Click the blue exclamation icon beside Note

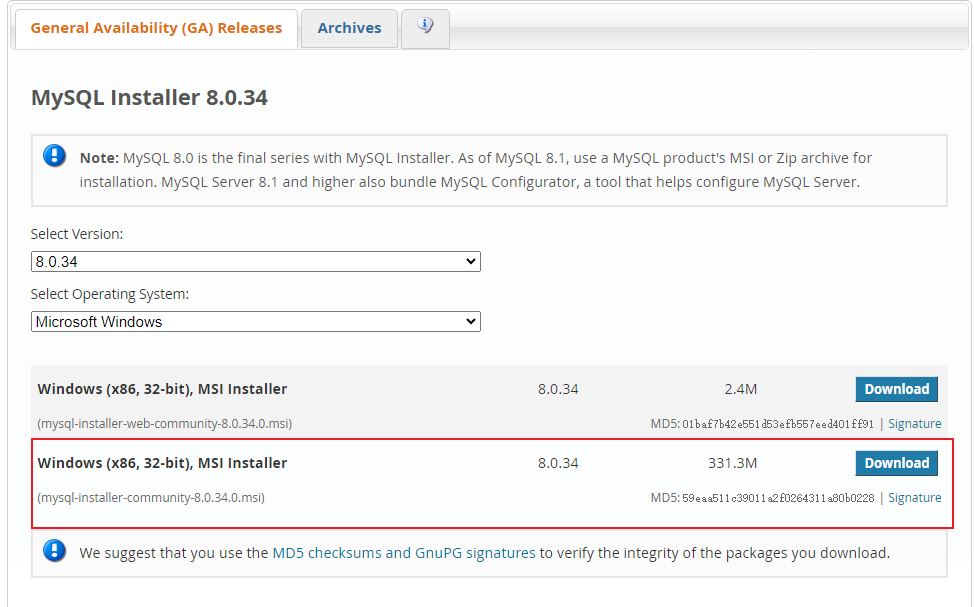[x=54, y=155]
